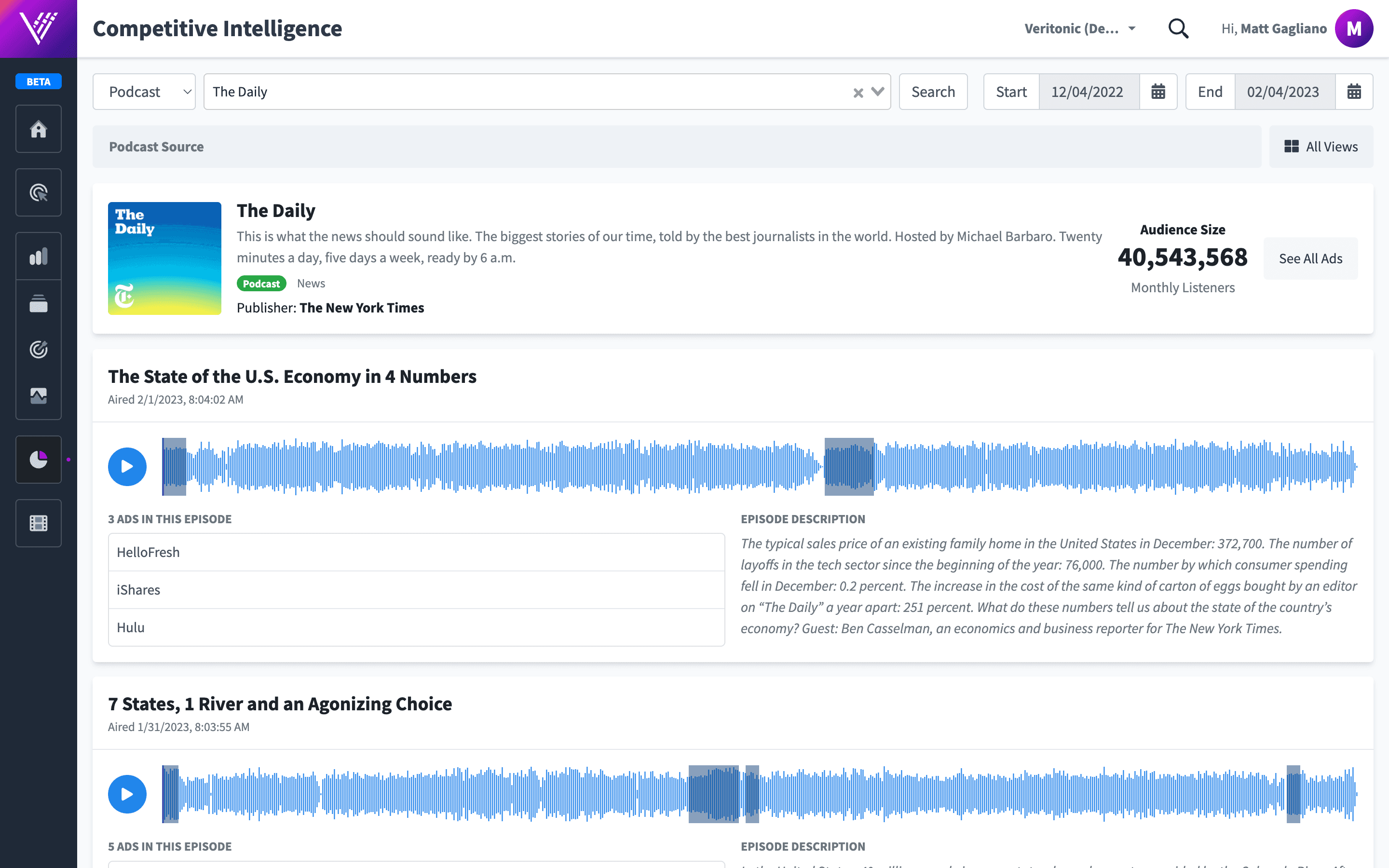Viewport: 1389px width, 868px height.
Task: Open the film strip sidebar icon
Action: (39, 523)
